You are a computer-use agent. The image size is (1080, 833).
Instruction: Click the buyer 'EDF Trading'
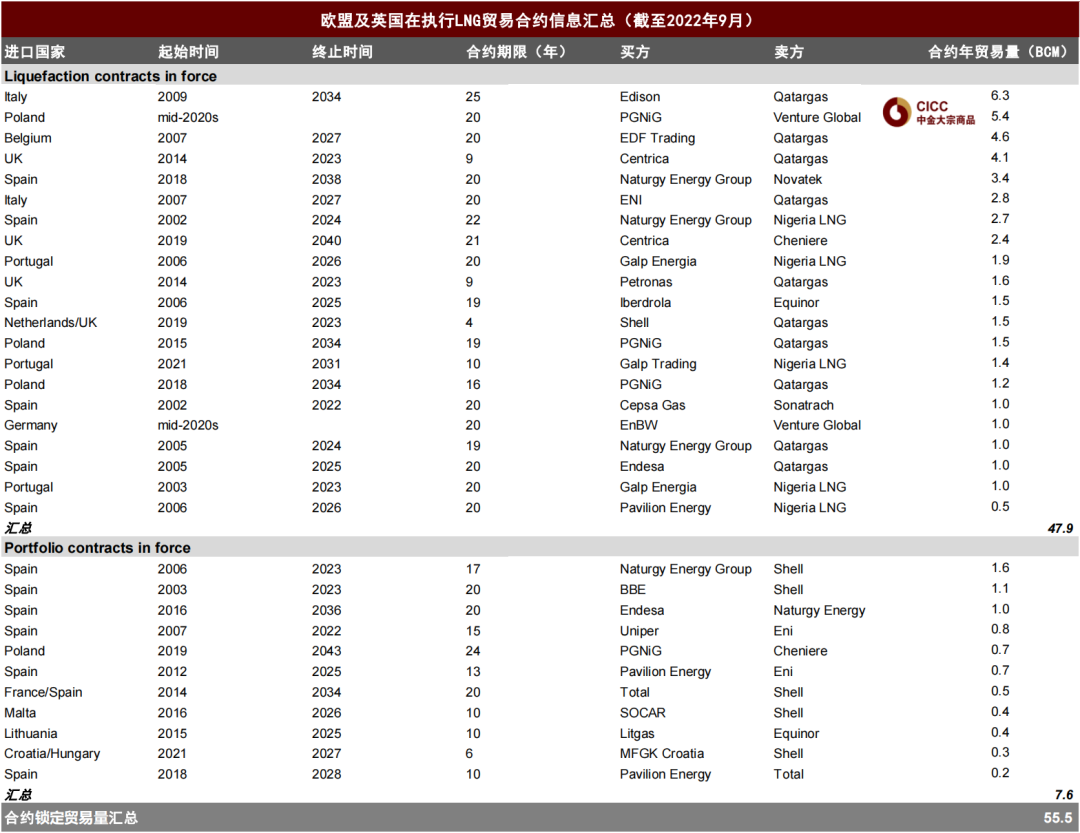point(657,138)
